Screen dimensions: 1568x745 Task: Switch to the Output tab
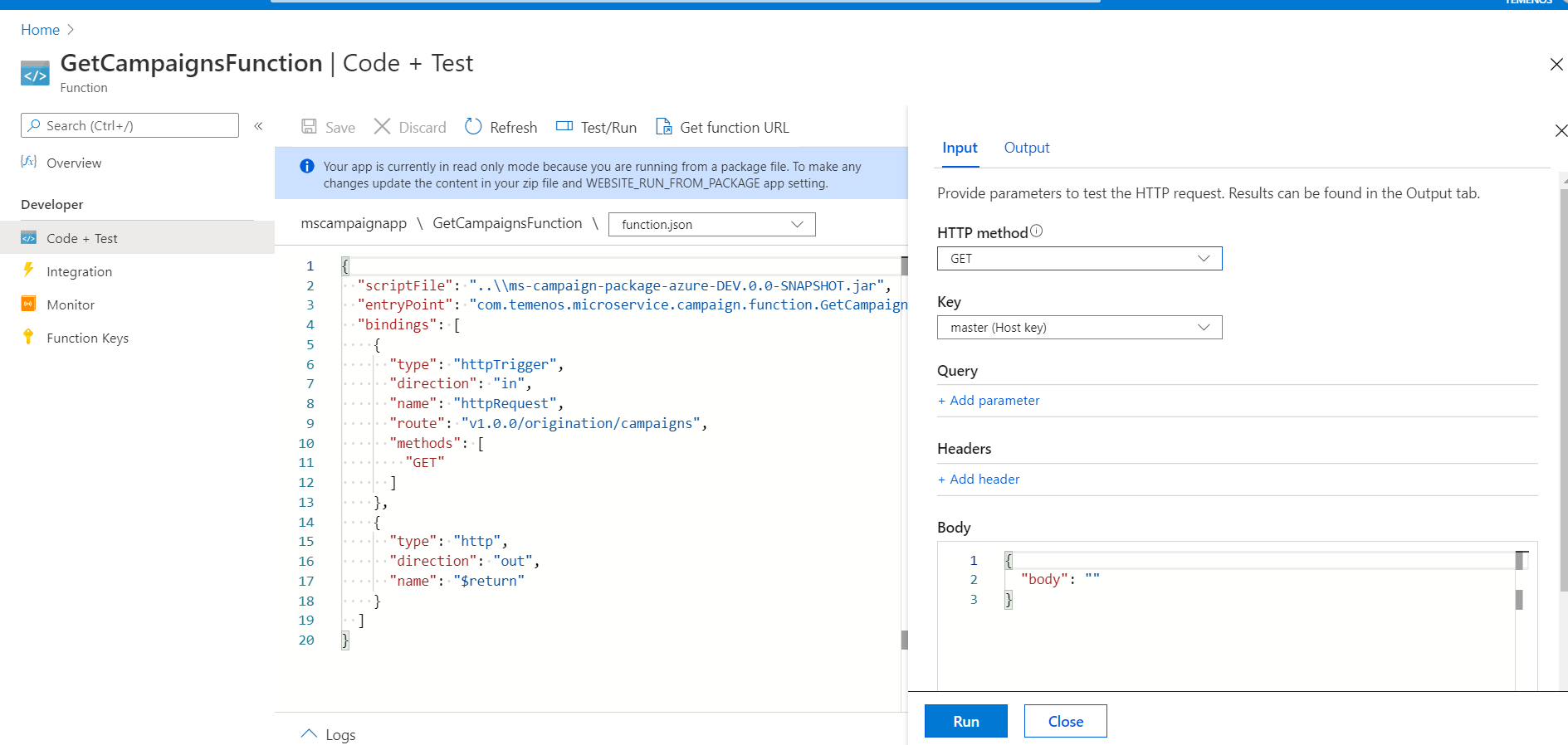(1026, 148)
